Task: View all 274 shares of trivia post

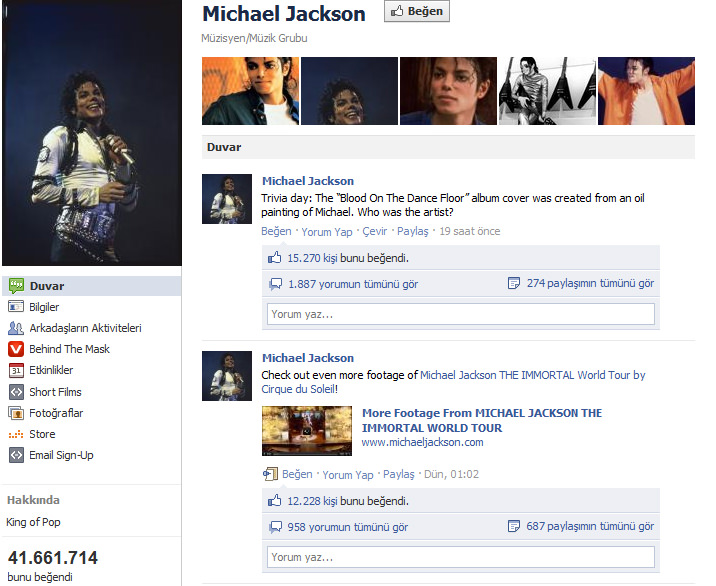Action: [x=590, y=284]
